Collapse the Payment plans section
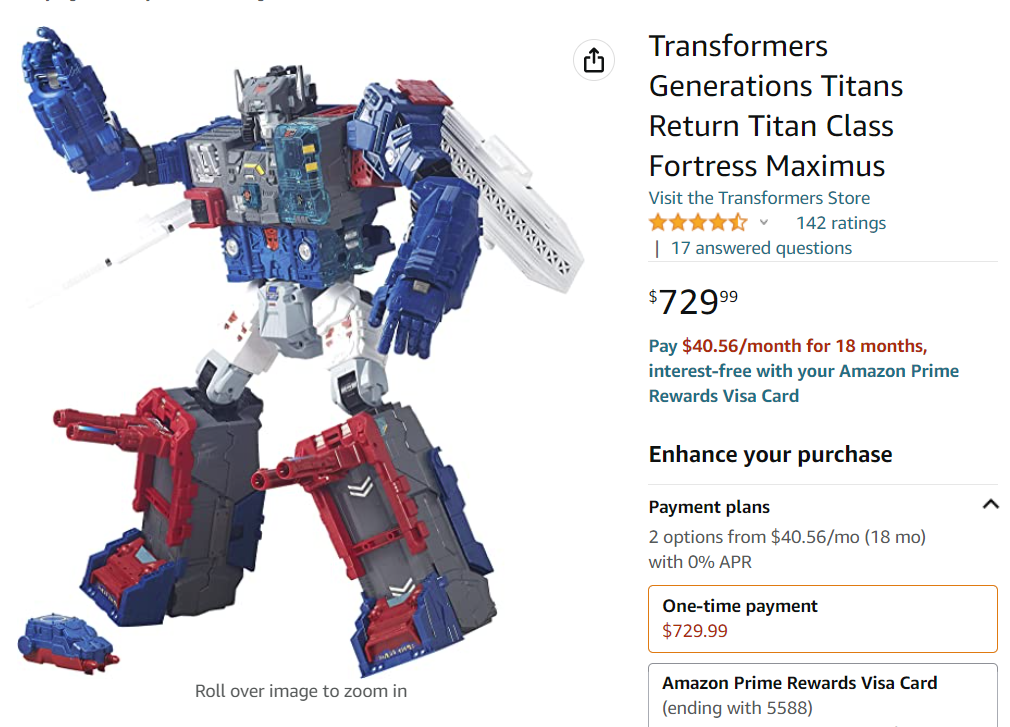This screenshot has width=1010, height=727. 990,505
